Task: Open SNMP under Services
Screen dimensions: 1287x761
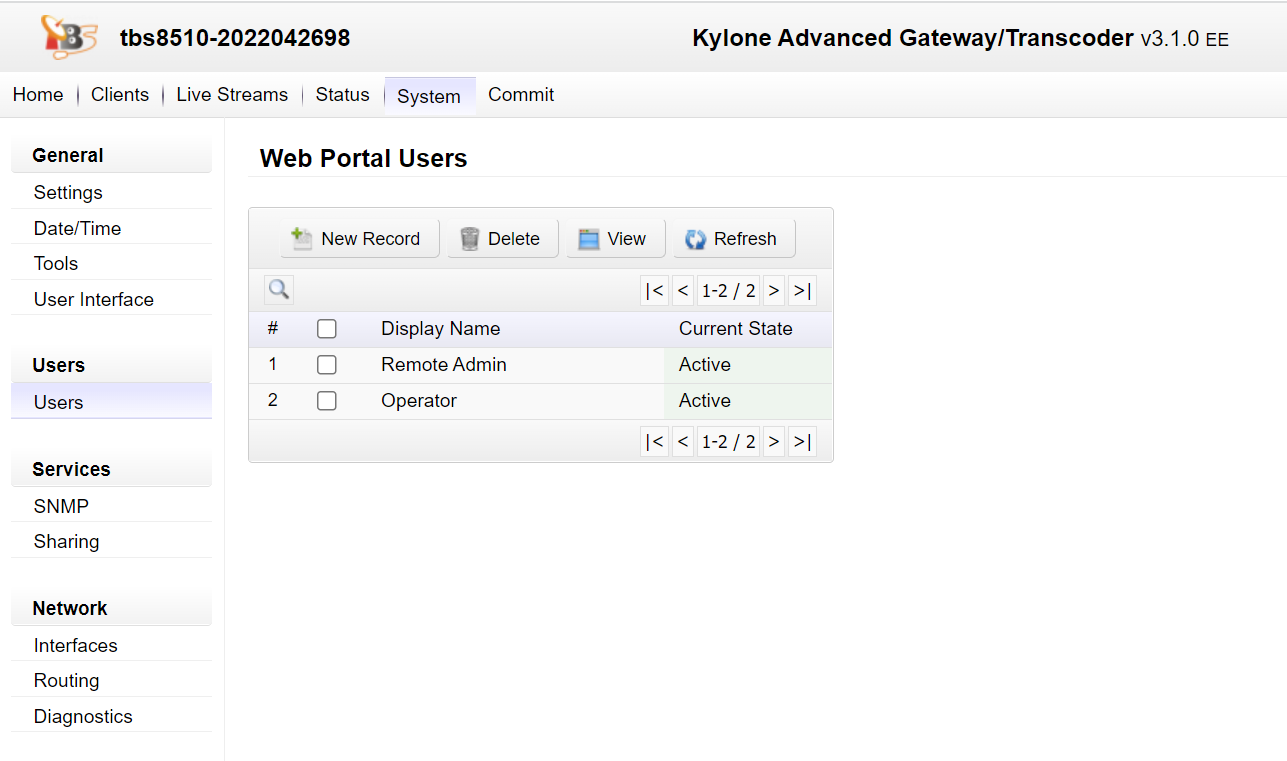Action: 61,507
